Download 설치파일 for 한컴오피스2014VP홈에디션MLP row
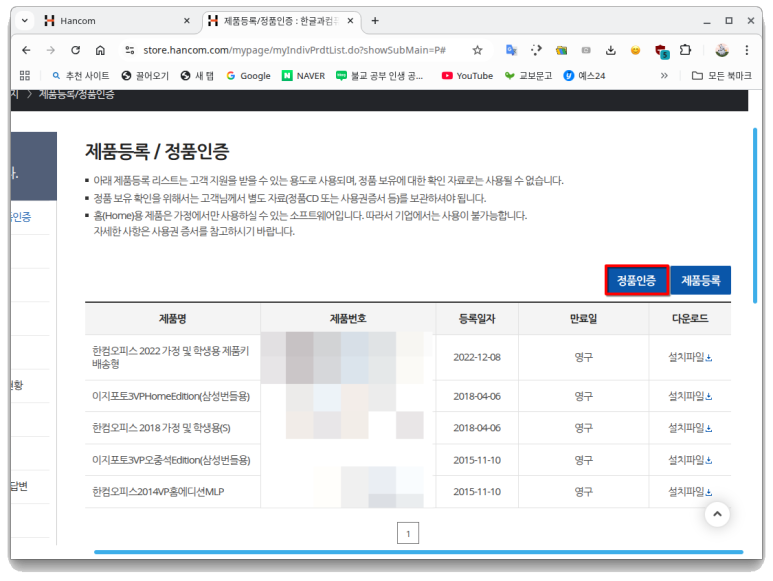 pyautogui.click(x=690, y=491)
